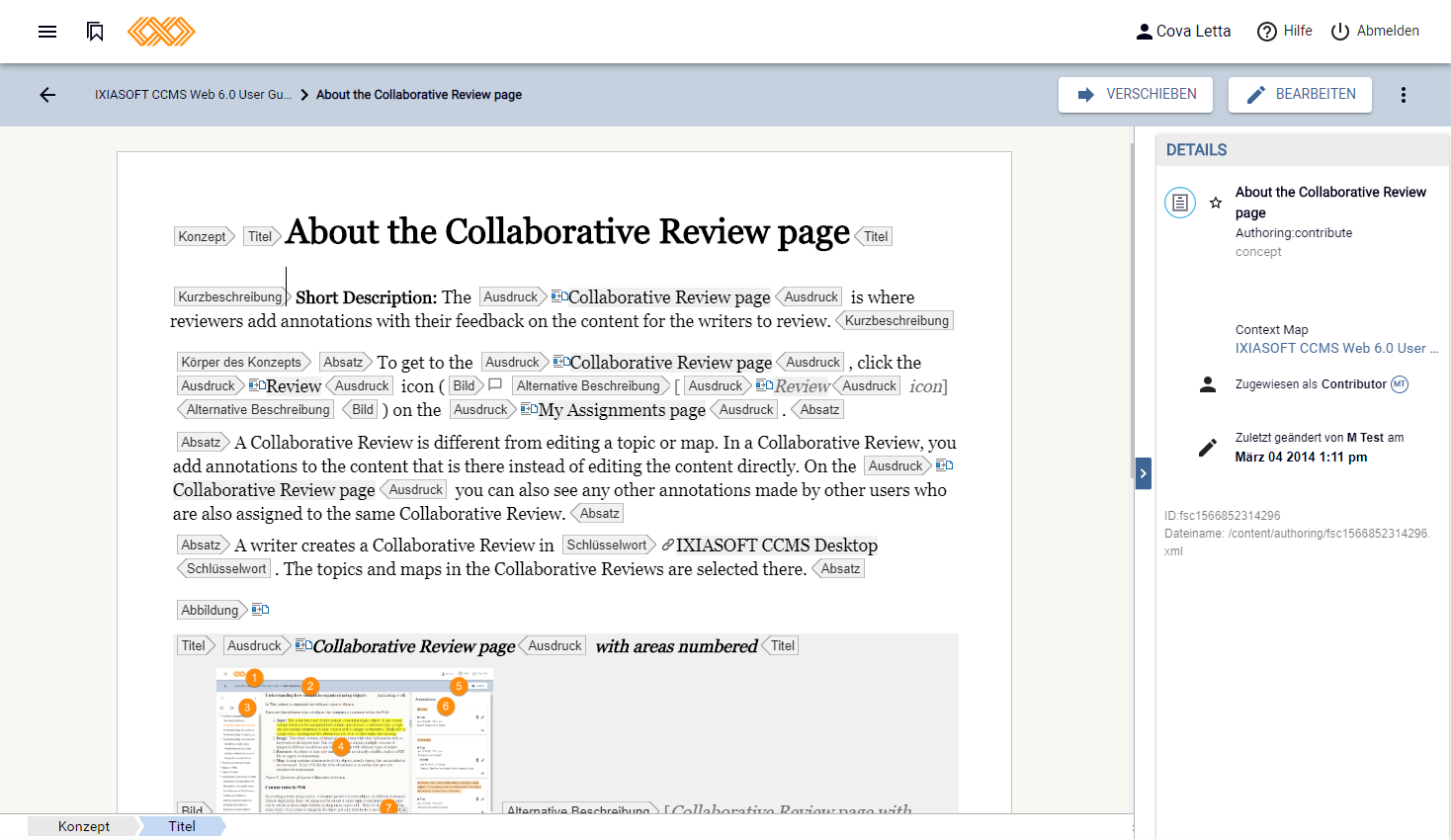Click the Collaborative Review page screenshot thumbnail

click(355, 741)
